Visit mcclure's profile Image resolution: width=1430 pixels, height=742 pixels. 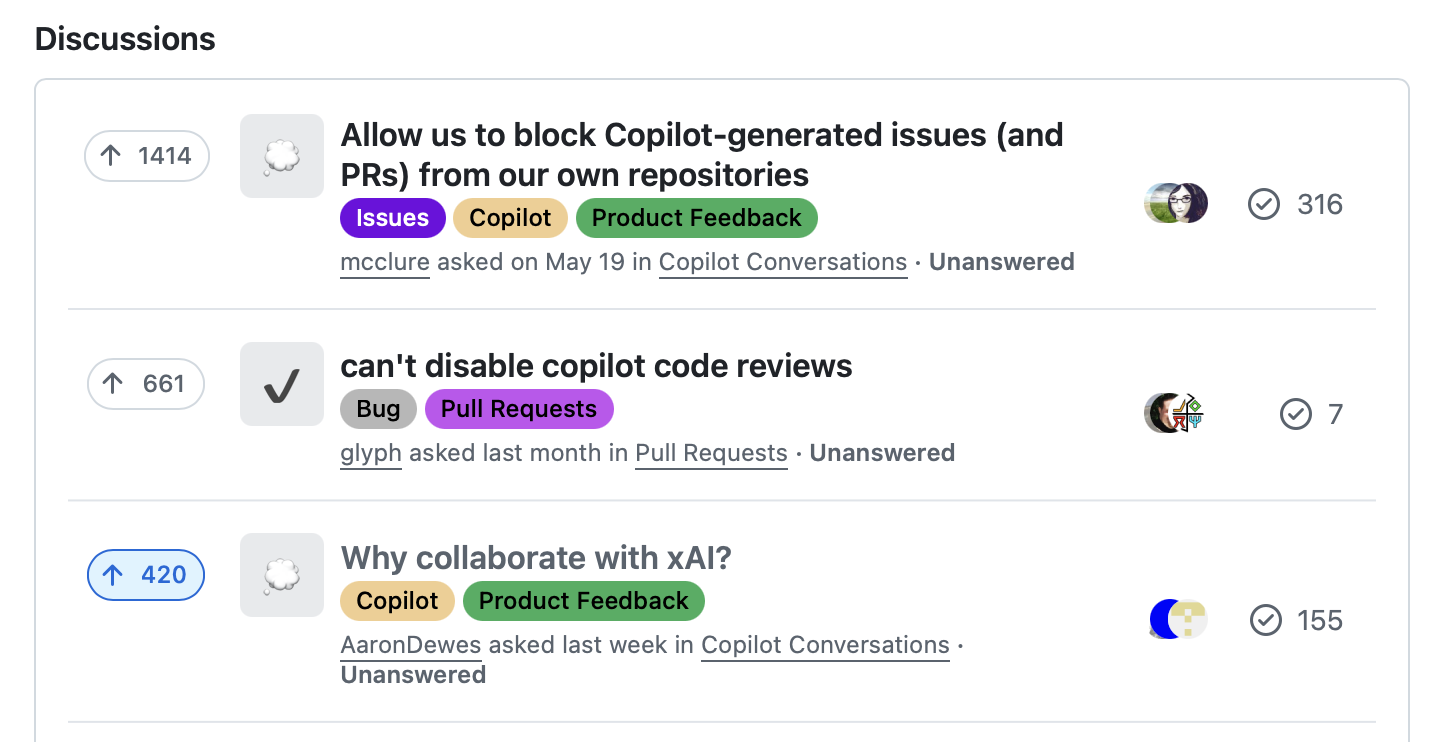[384, 262]
